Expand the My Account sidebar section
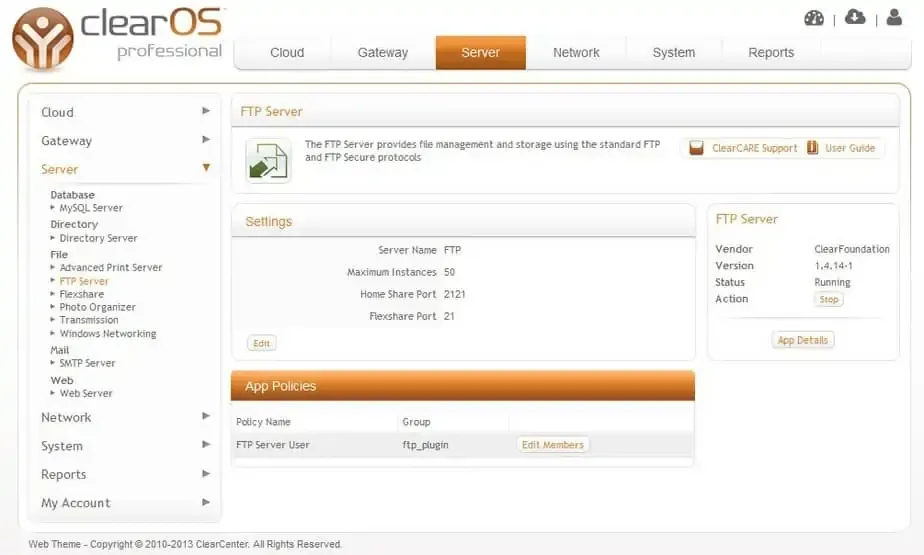 206,502
